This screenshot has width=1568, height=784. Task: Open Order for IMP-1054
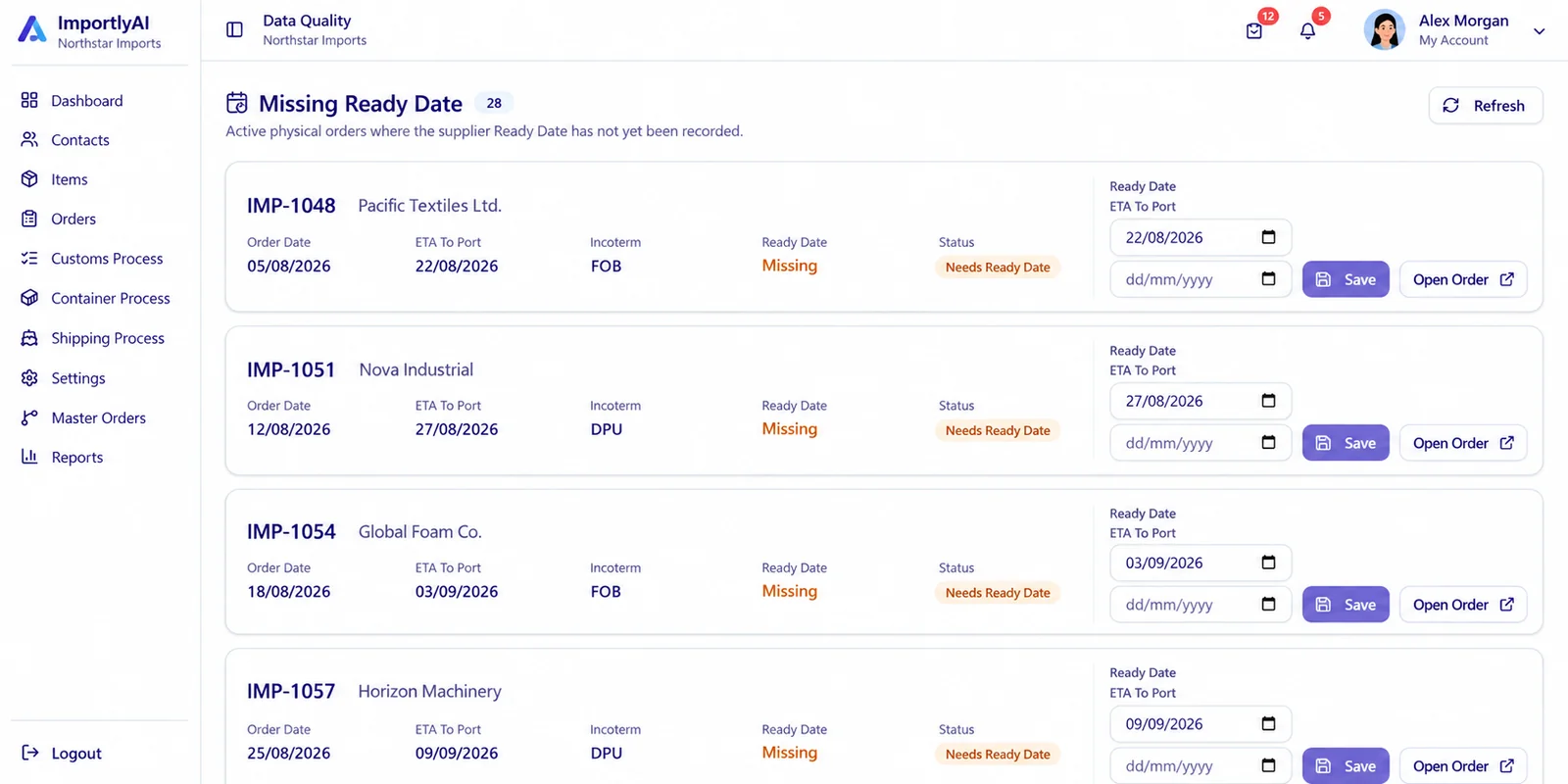pos(1463,605)
